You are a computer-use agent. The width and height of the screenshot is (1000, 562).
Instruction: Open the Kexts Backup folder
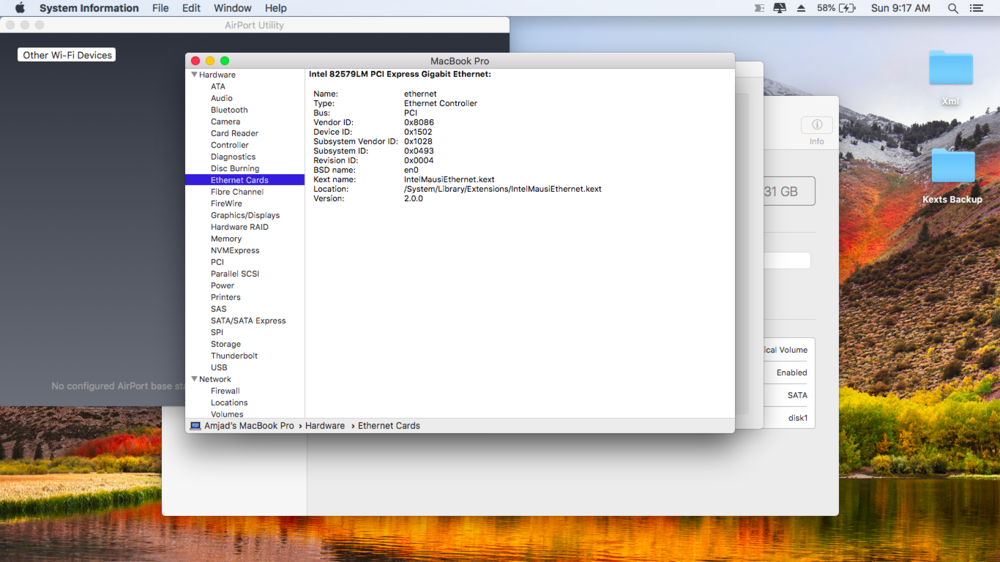click(x=952, y=167)
